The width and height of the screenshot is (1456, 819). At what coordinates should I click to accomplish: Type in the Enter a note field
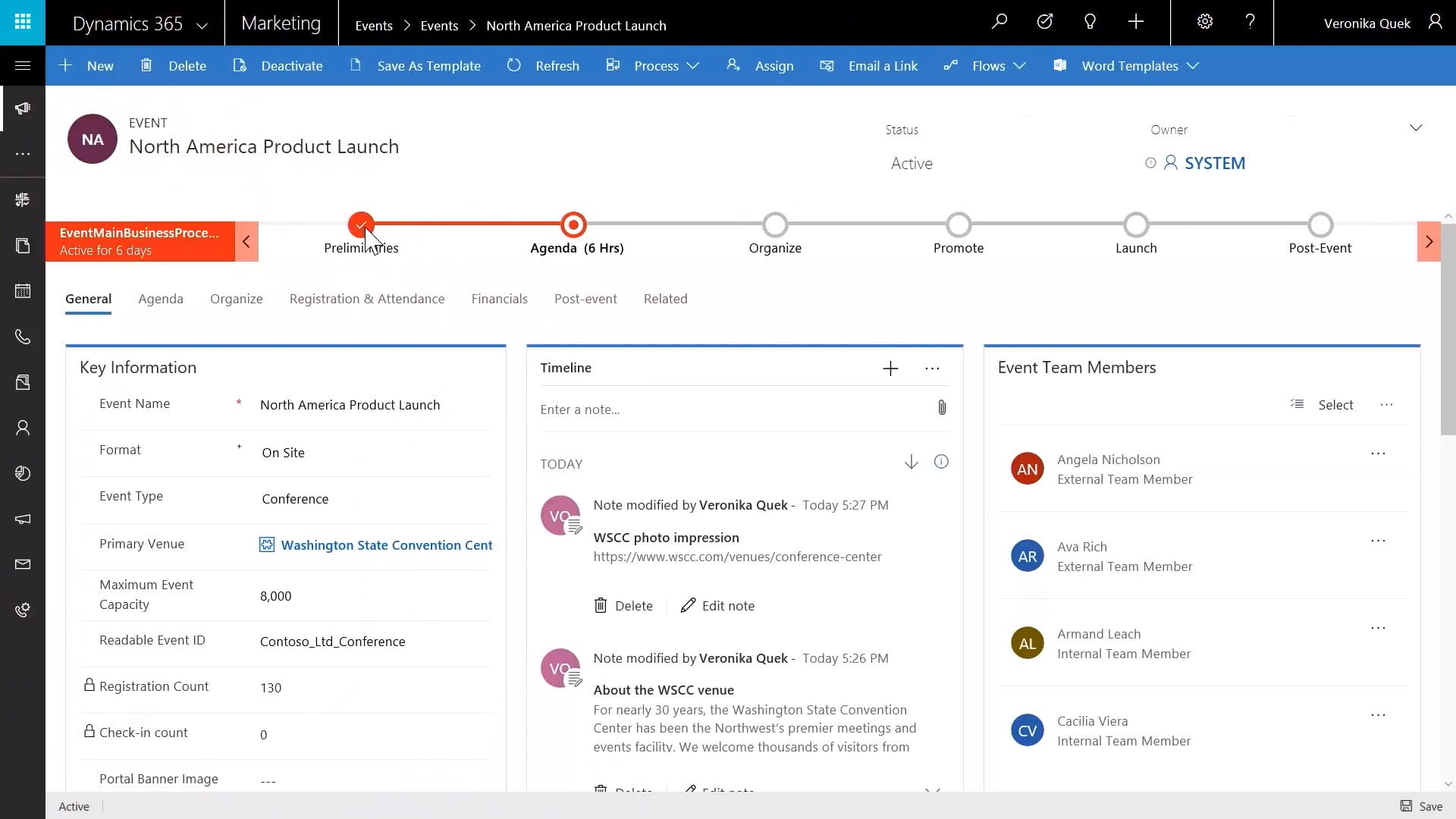[728, 409]
